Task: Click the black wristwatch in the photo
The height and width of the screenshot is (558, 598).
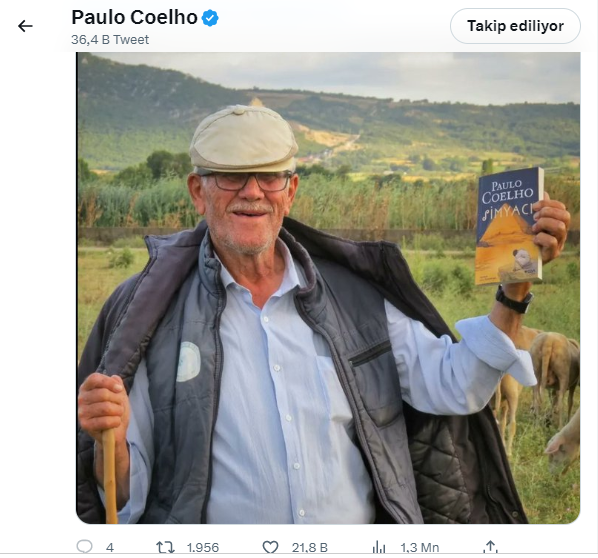Action: [513, 300]
